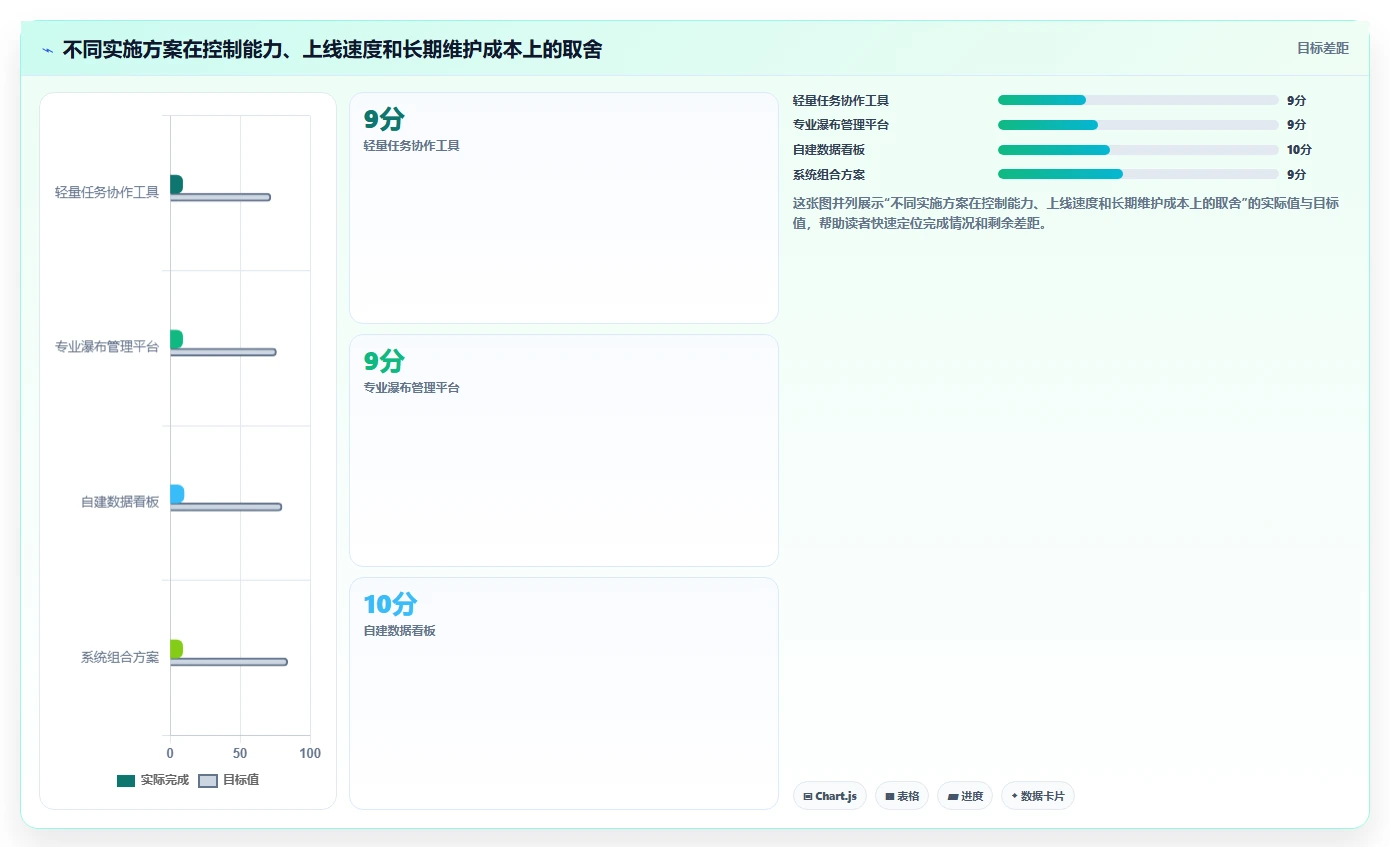This screenshot has width=1390, height=847.
Task: Click the 数据卡片 tag button
Action: 1038,796
